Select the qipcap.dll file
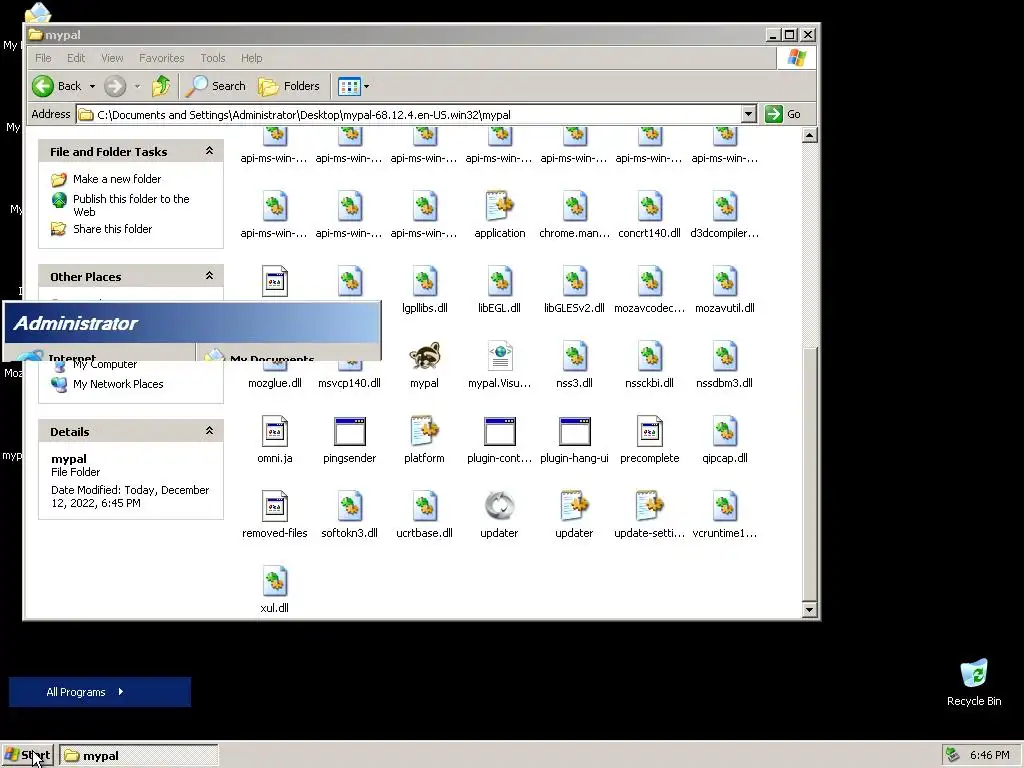Screen dimensions: 1024x768 click(725, 432)
